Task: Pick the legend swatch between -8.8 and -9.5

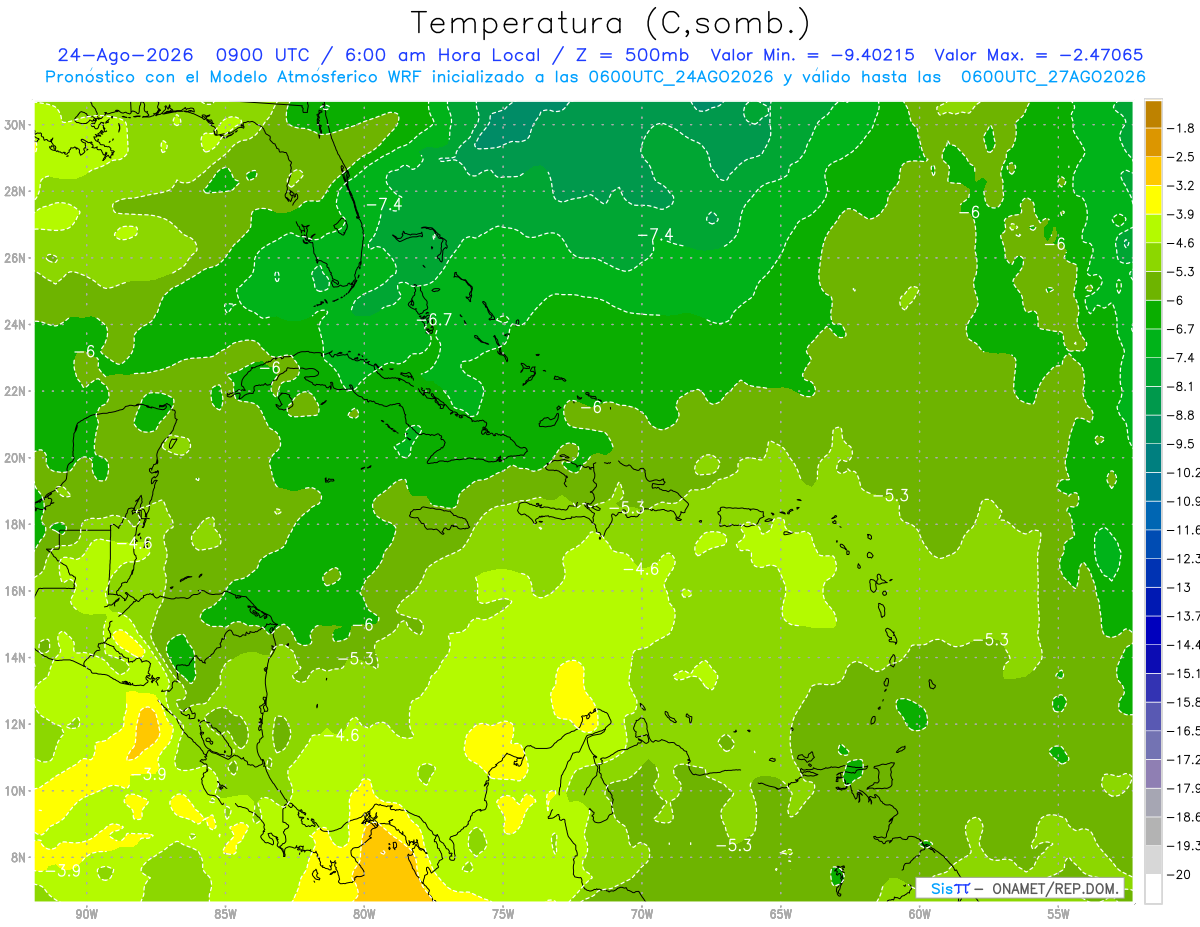Action: coord(1153,429)
